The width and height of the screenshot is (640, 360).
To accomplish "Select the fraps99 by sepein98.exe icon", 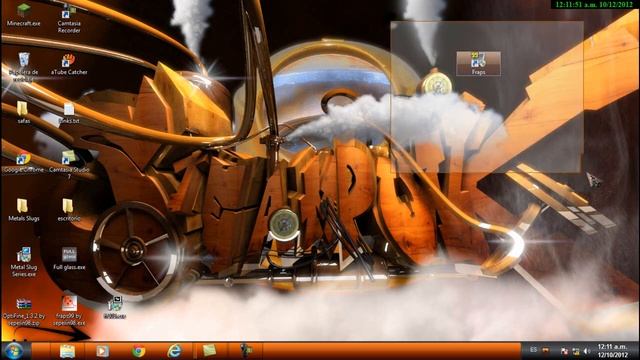I will [x=69, y=311].
